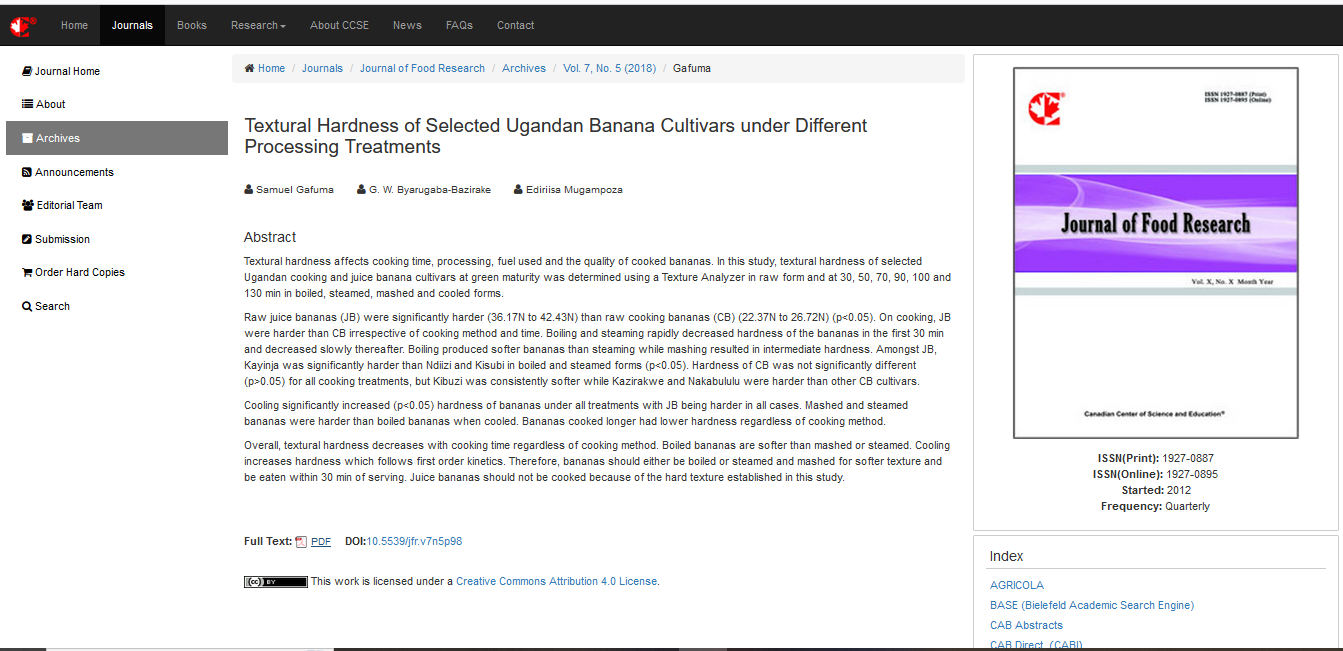
Task: Click the person icon beside Ediriisa Mugampoza
Action: [x=518, y=189]
